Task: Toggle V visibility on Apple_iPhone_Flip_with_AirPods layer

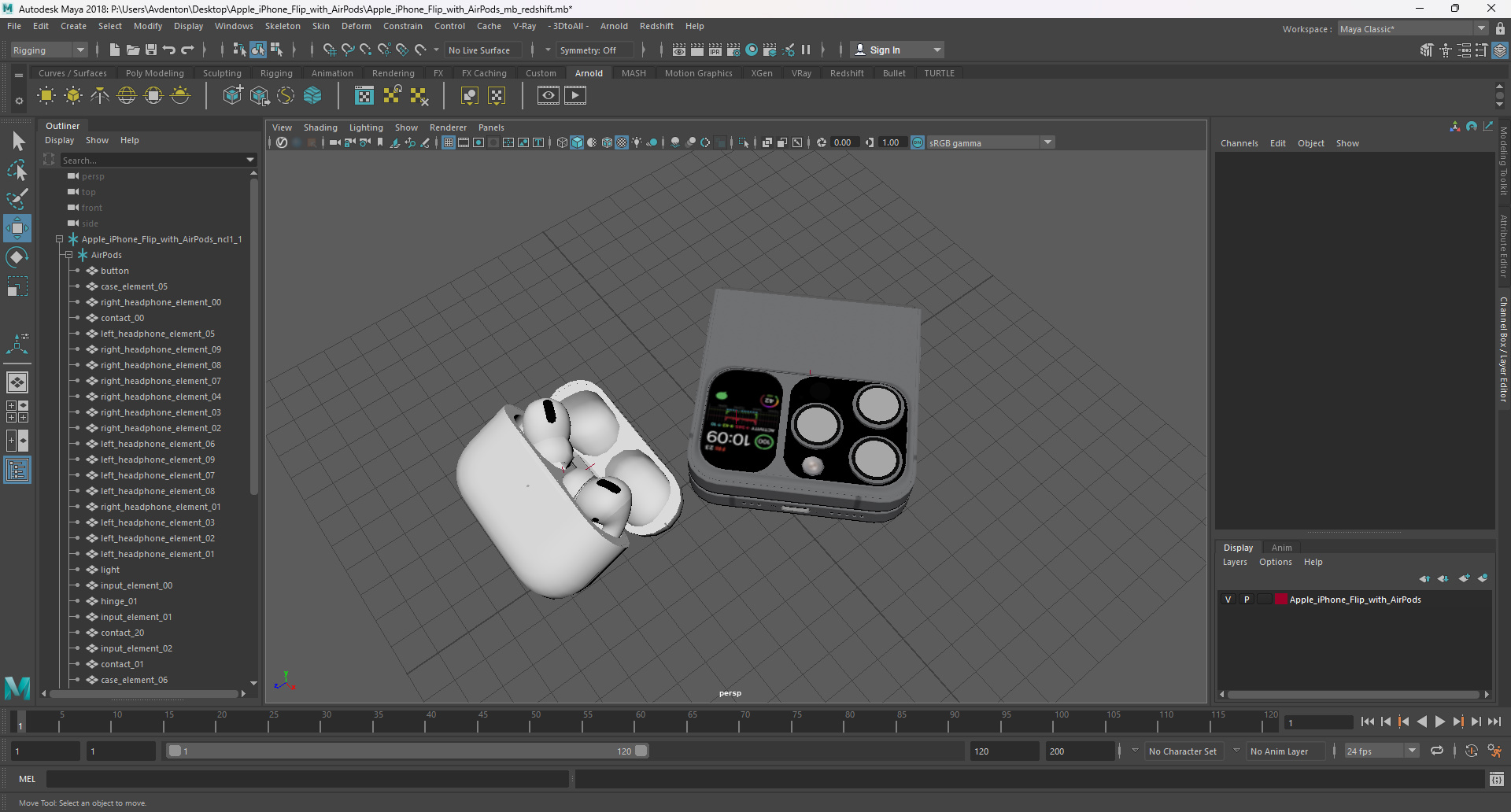Action: coord(1228,600)
